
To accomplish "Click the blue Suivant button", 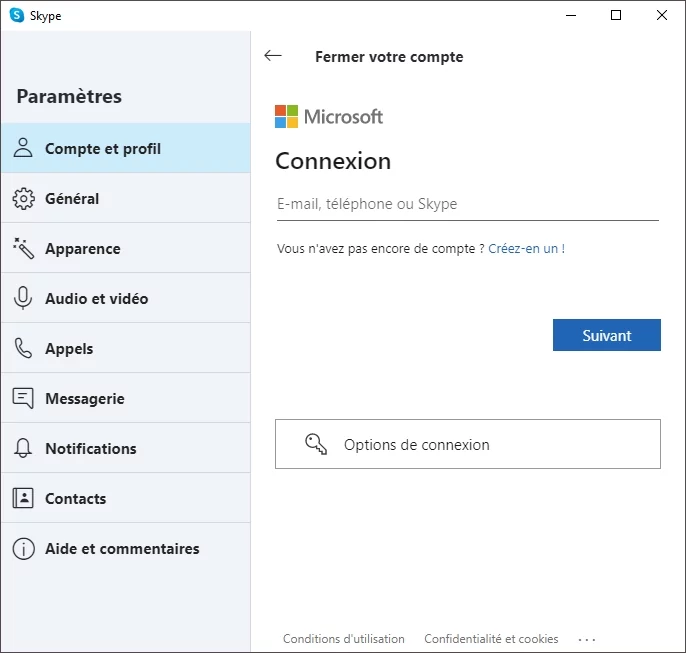I will pos(607,335).
